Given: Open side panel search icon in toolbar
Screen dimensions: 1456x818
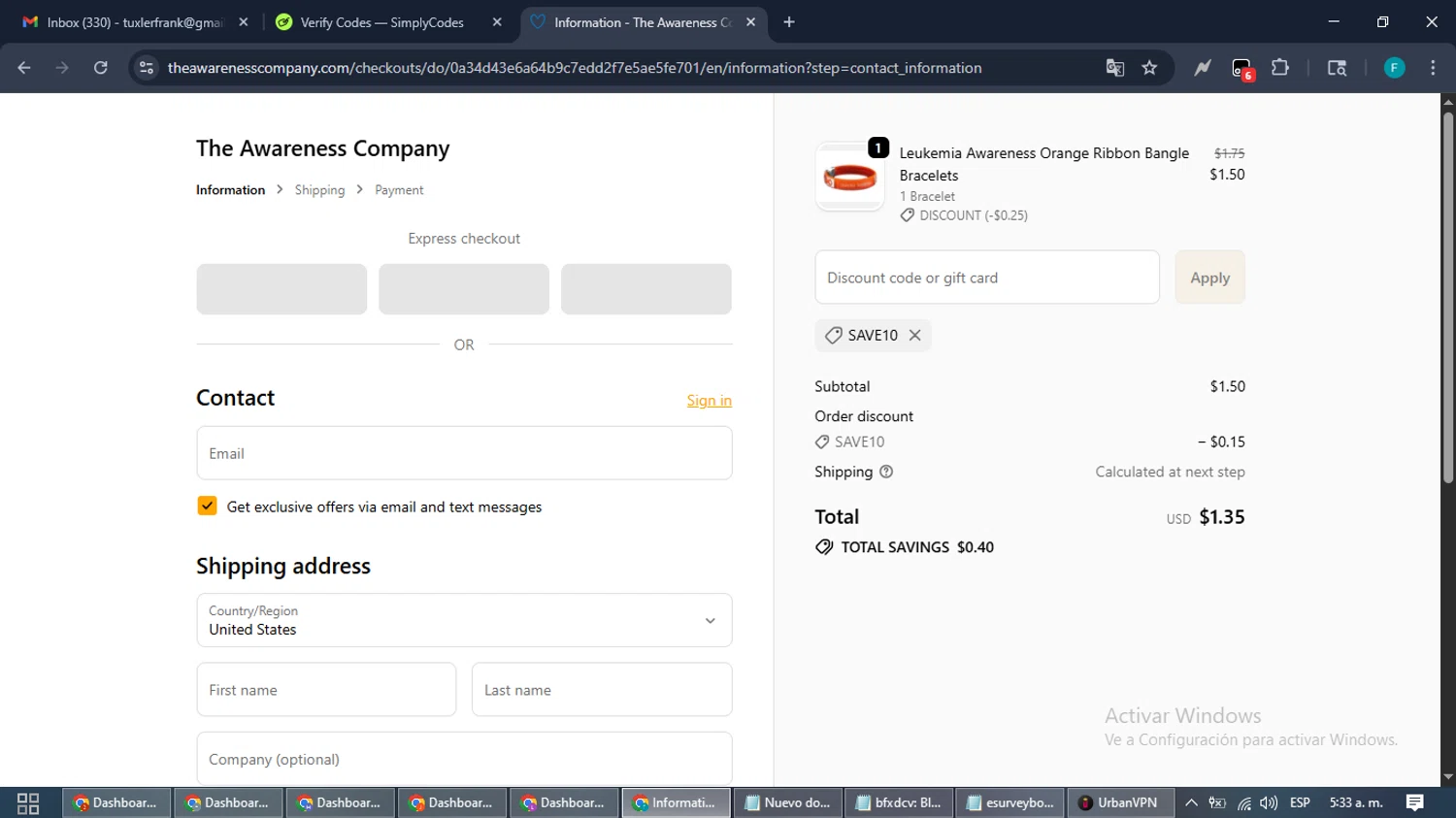Looking at the screenshot, I should click(x=1337, y=68).
